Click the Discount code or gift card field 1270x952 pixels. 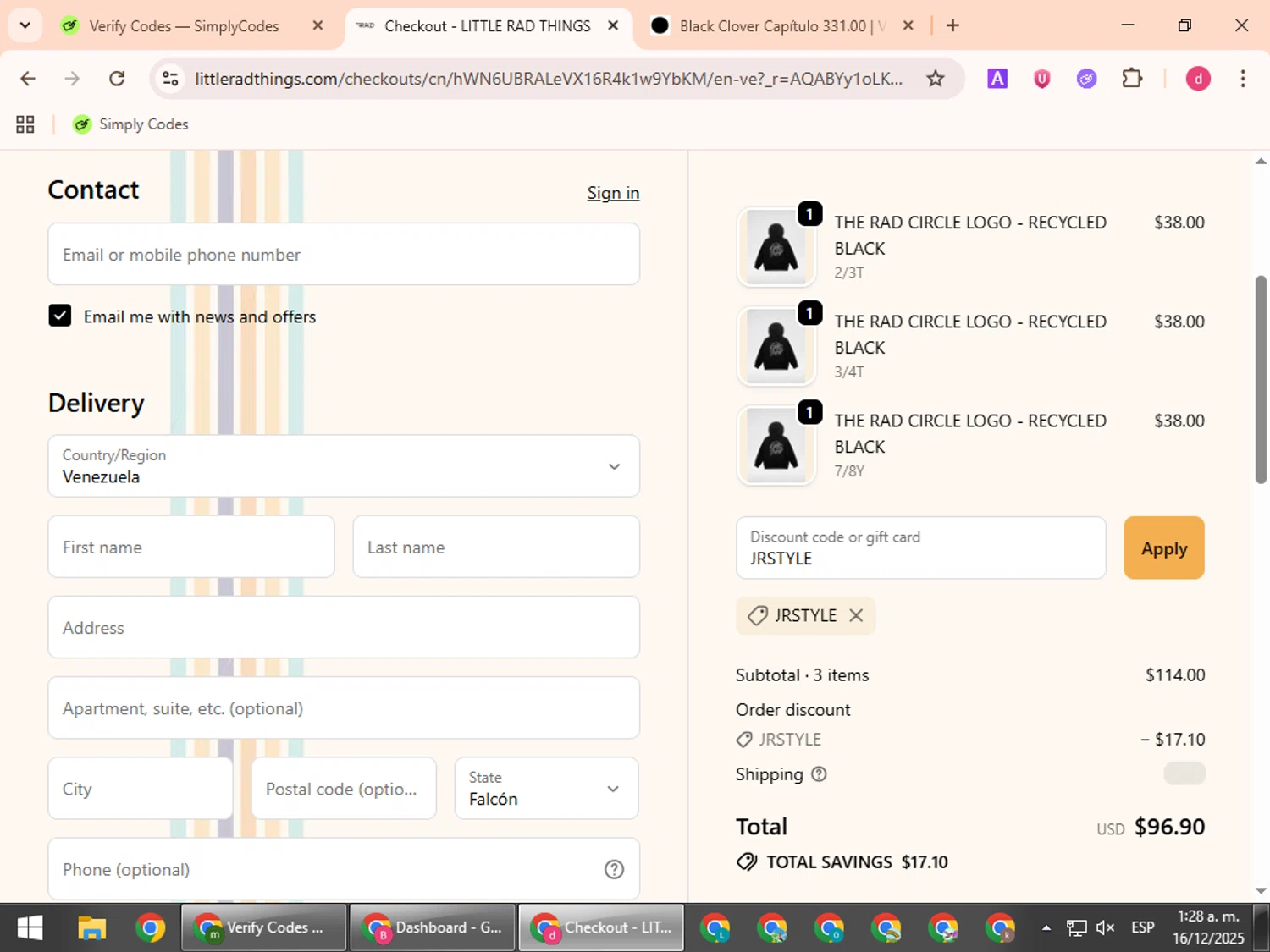tap(921, 548)
